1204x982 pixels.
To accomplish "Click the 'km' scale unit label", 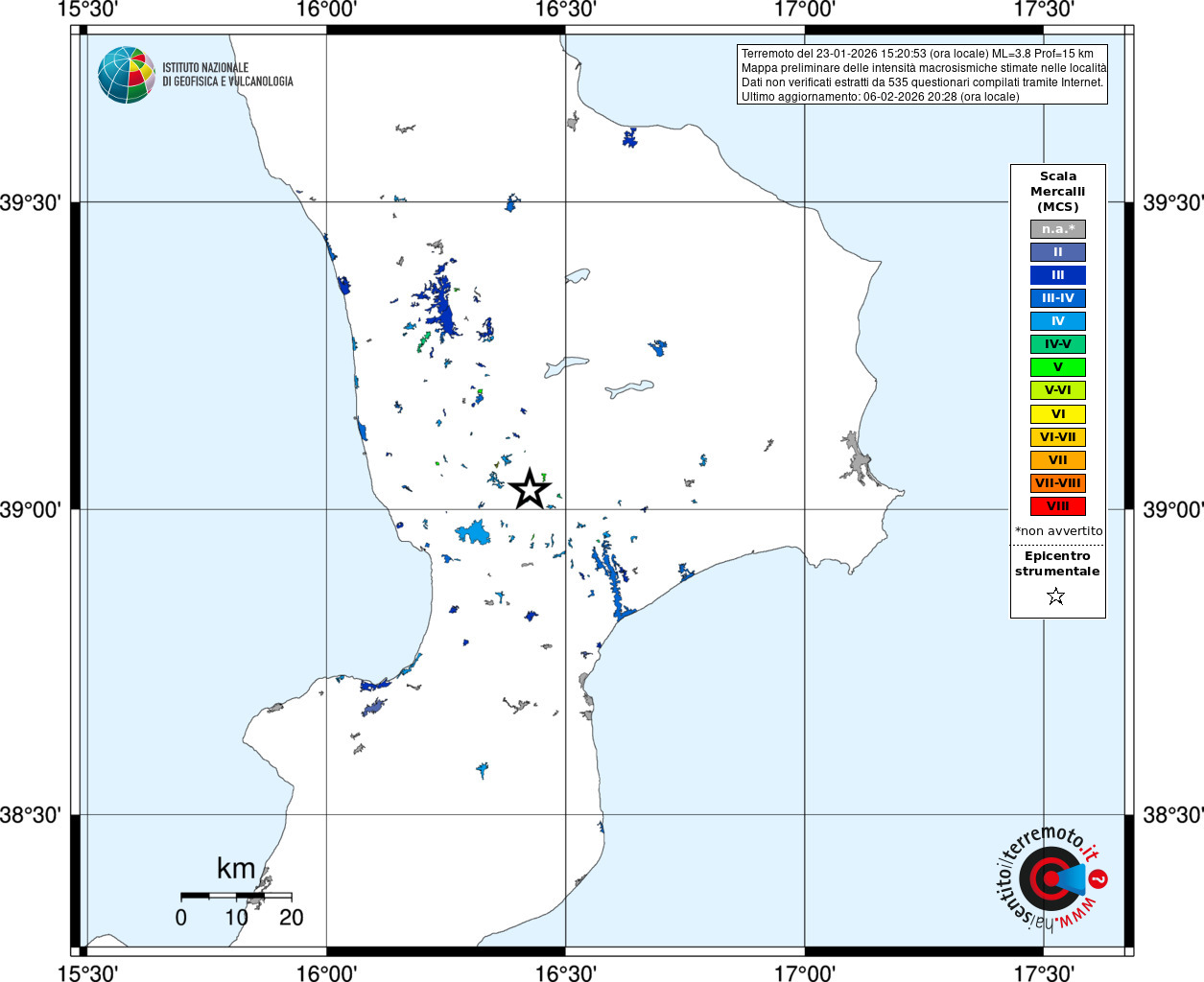I will coord(236,869).
